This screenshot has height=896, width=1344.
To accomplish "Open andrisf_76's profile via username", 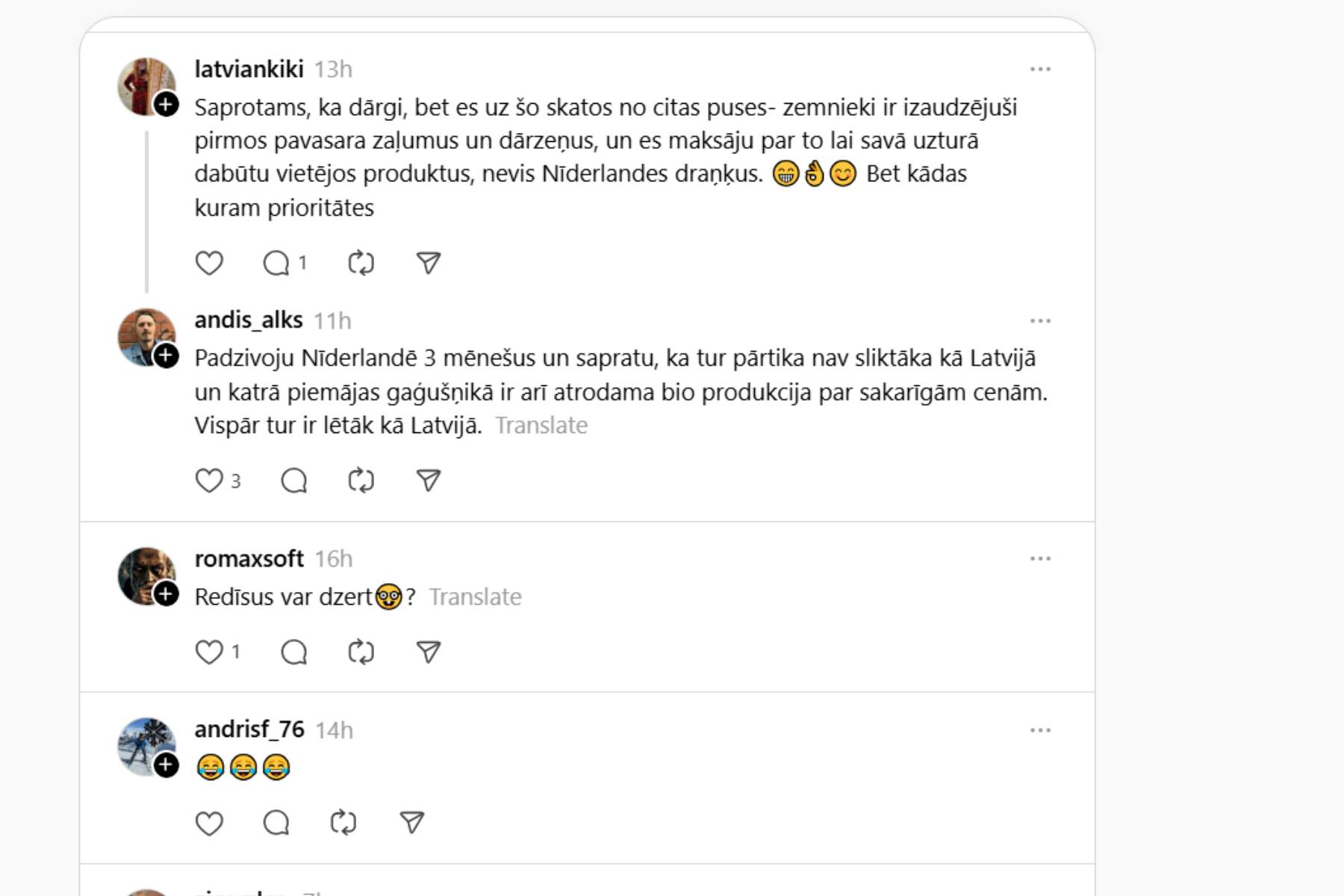I will click(x=249, y=729).
